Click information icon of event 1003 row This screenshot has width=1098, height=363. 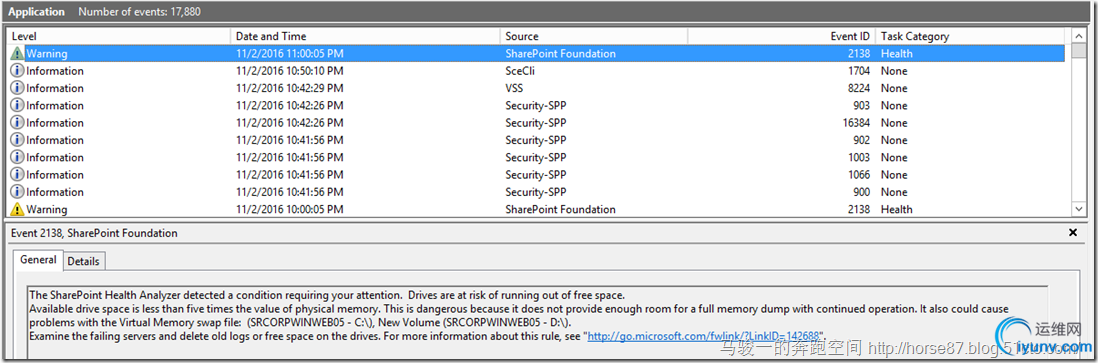tap(17, 157)
